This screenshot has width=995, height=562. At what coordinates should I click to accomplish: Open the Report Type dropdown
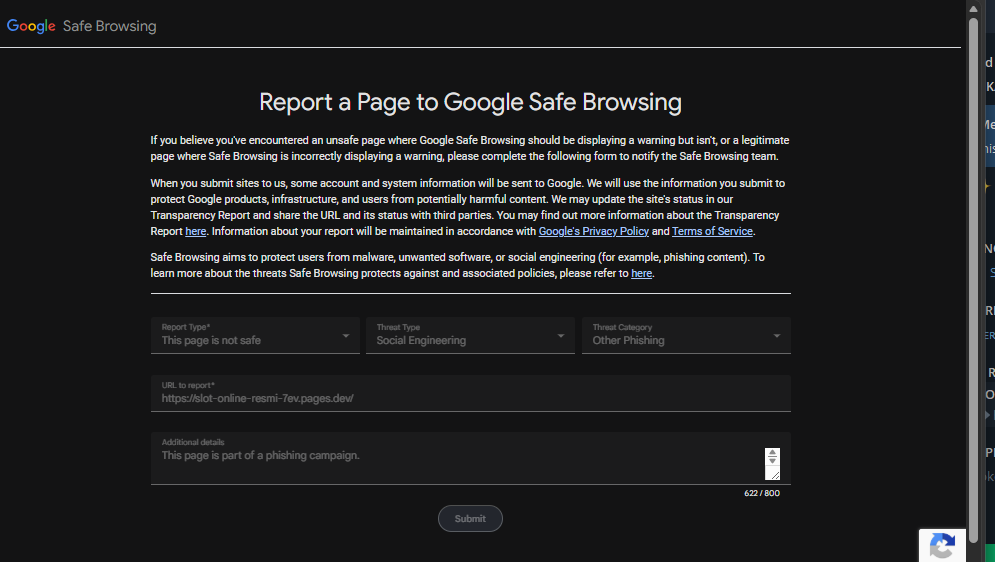[x=255, y=336]
